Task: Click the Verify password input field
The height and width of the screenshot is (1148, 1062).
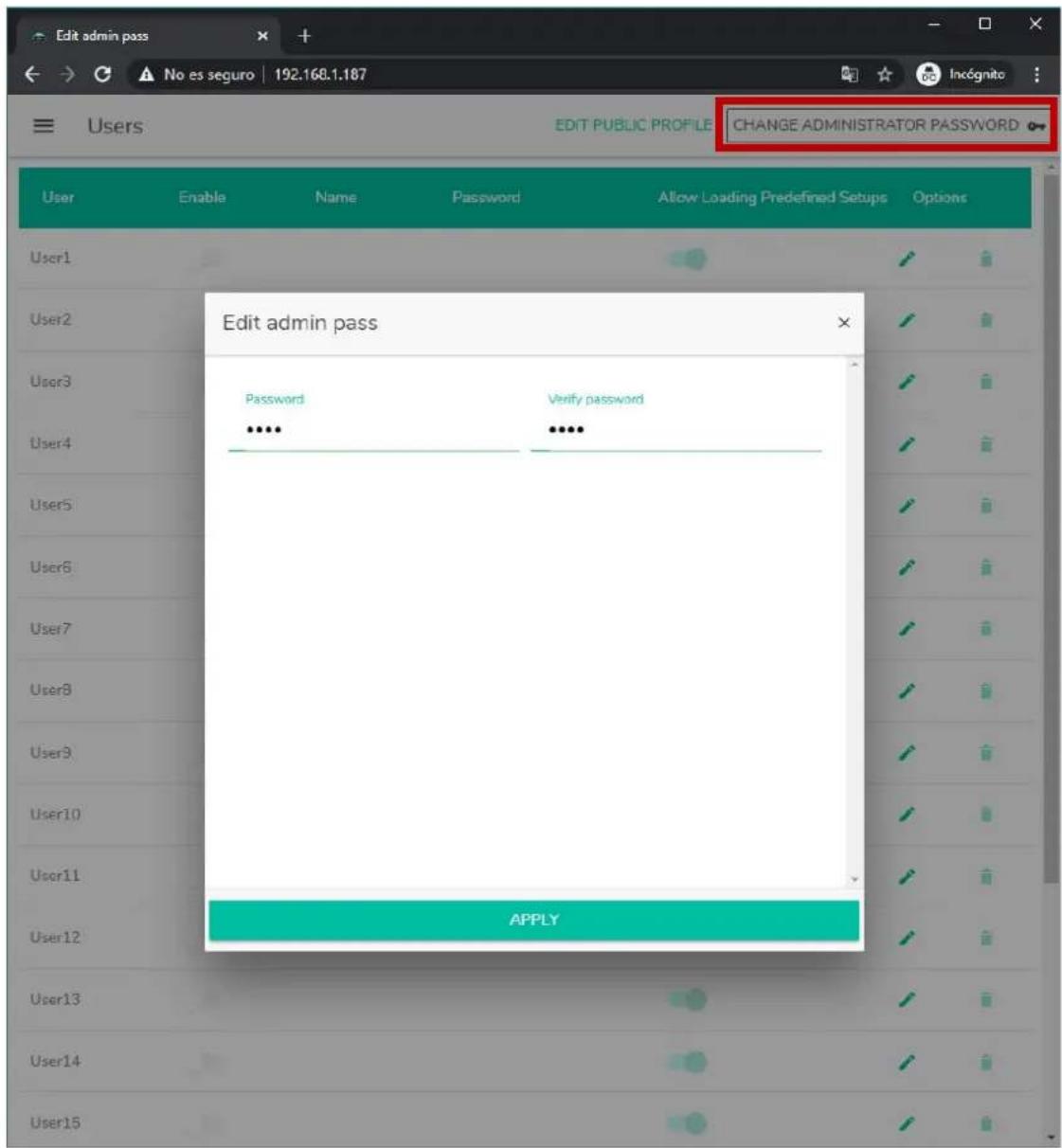Action: (676, 430)
